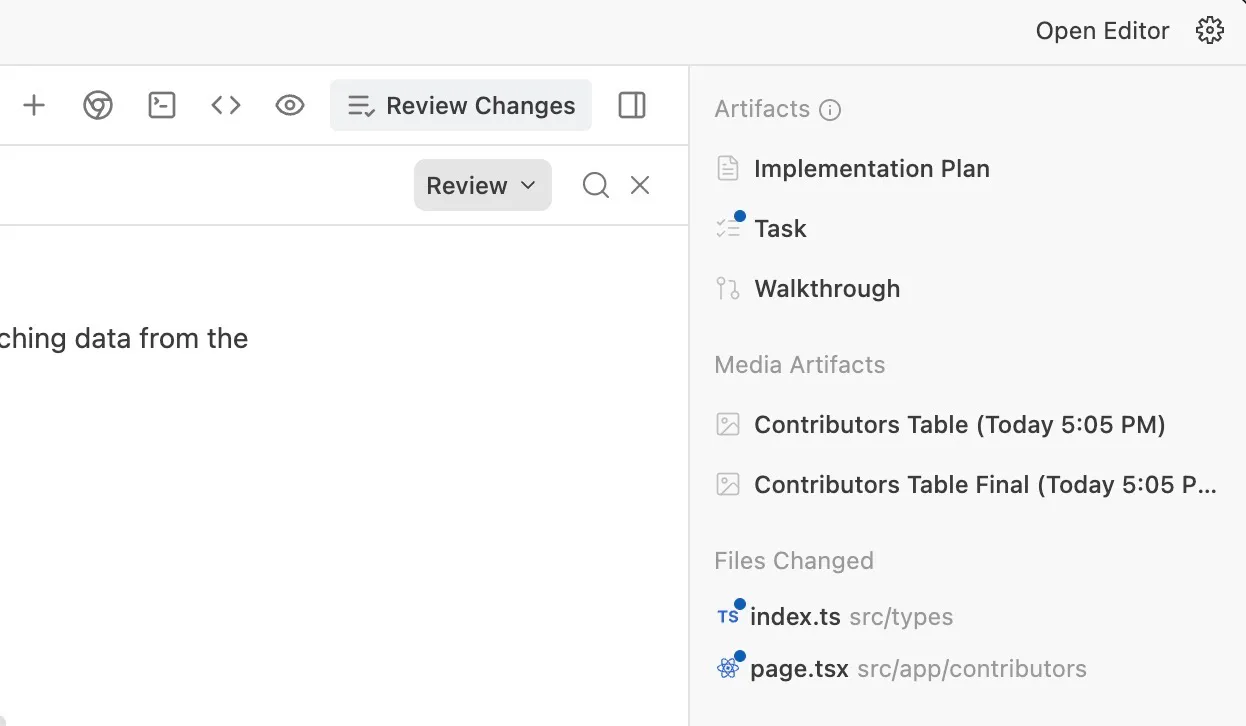Click the Open Editor button
This screenshot has height=726, width=1246.
click(x=1102, y=30)
